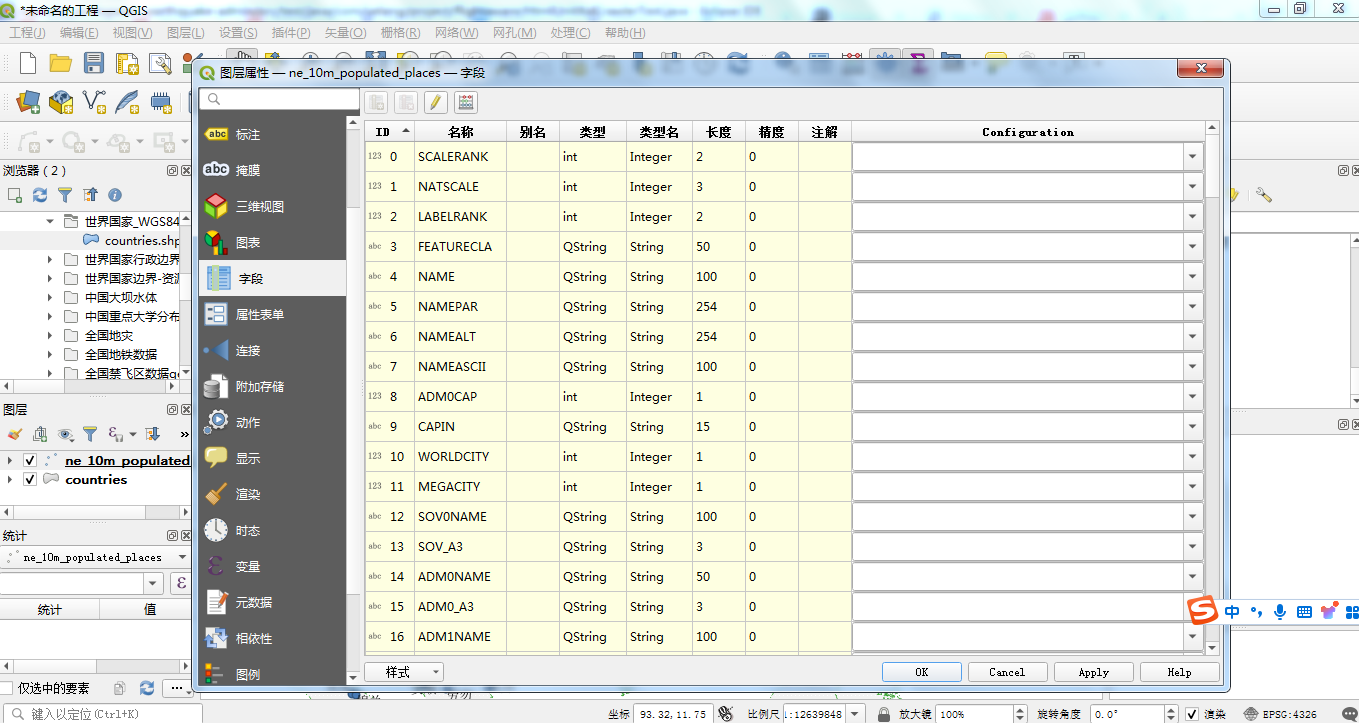Click the Apply button
Image resolution: width=1359 pixels, height=723 pixels.
point(1094,672)
